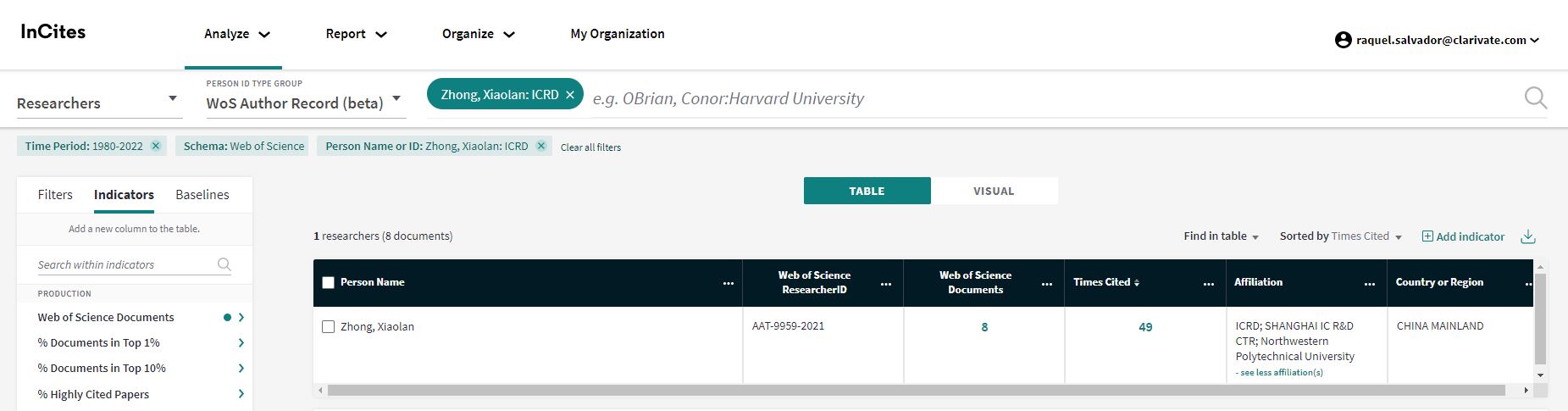The width and height of the screenshot is (1568, 411).
Task: Select all rows with header checkbox
Action: 329,283
